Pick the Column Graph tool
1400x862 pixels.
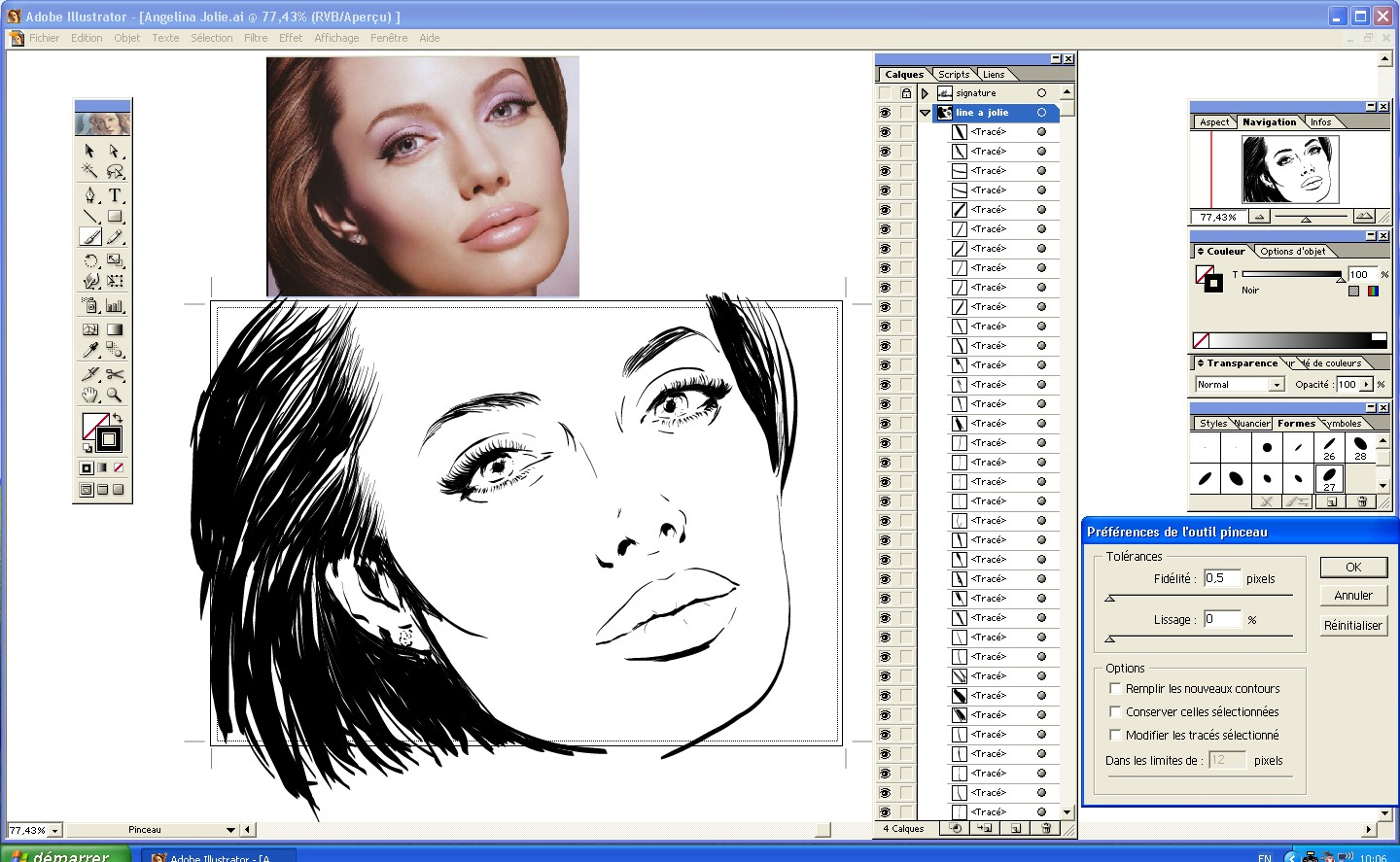115,305
